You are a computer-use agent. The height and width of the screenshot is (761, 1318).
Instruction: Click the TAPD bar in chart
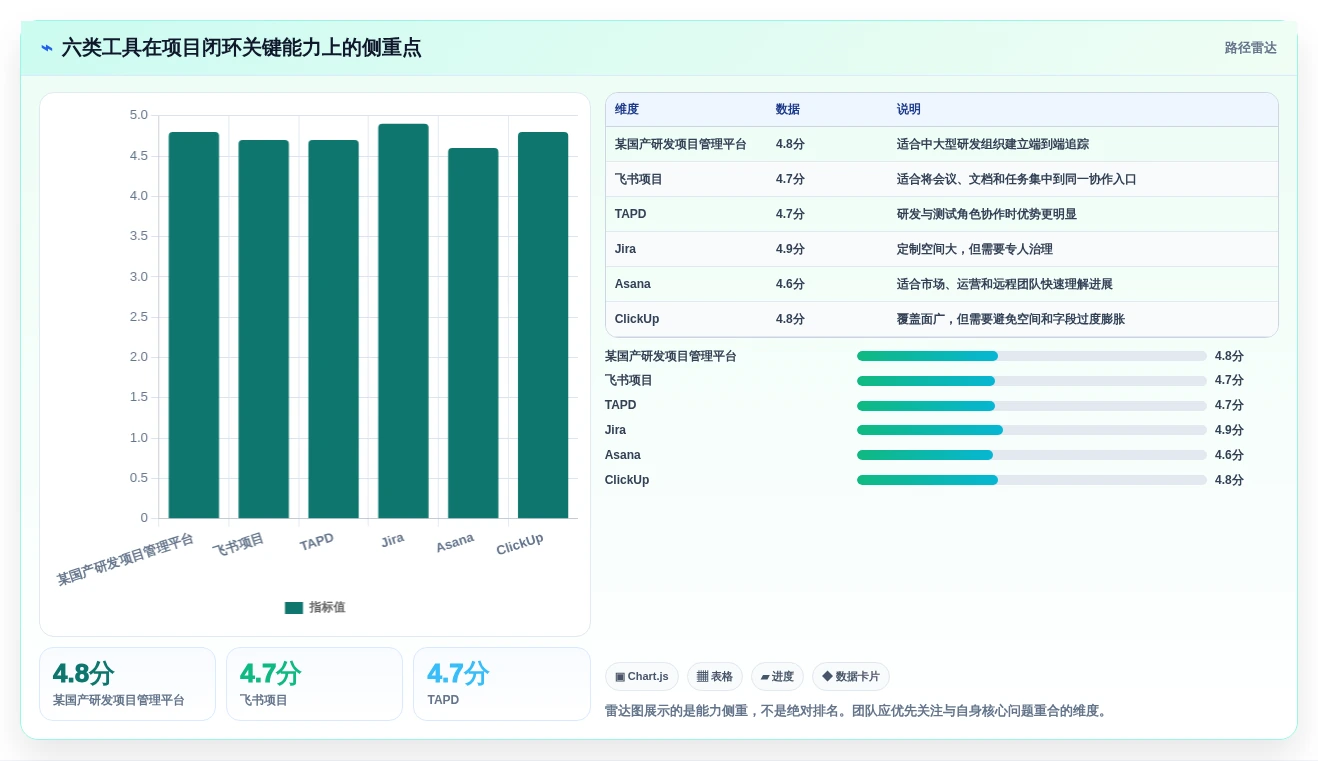coord(333,329)
